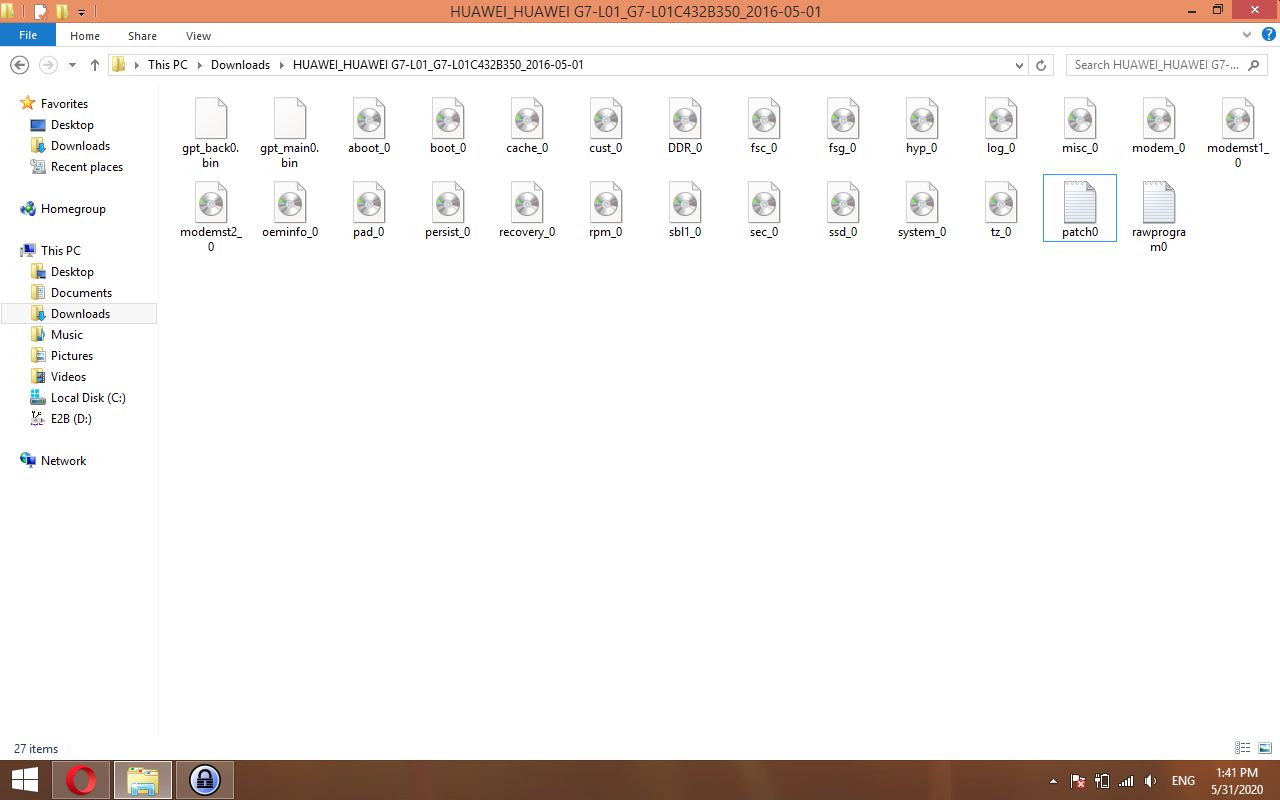Open Homegroup in the navigation pane
The width and height of the screenshot is (1280, 800).
click(73, 209)
